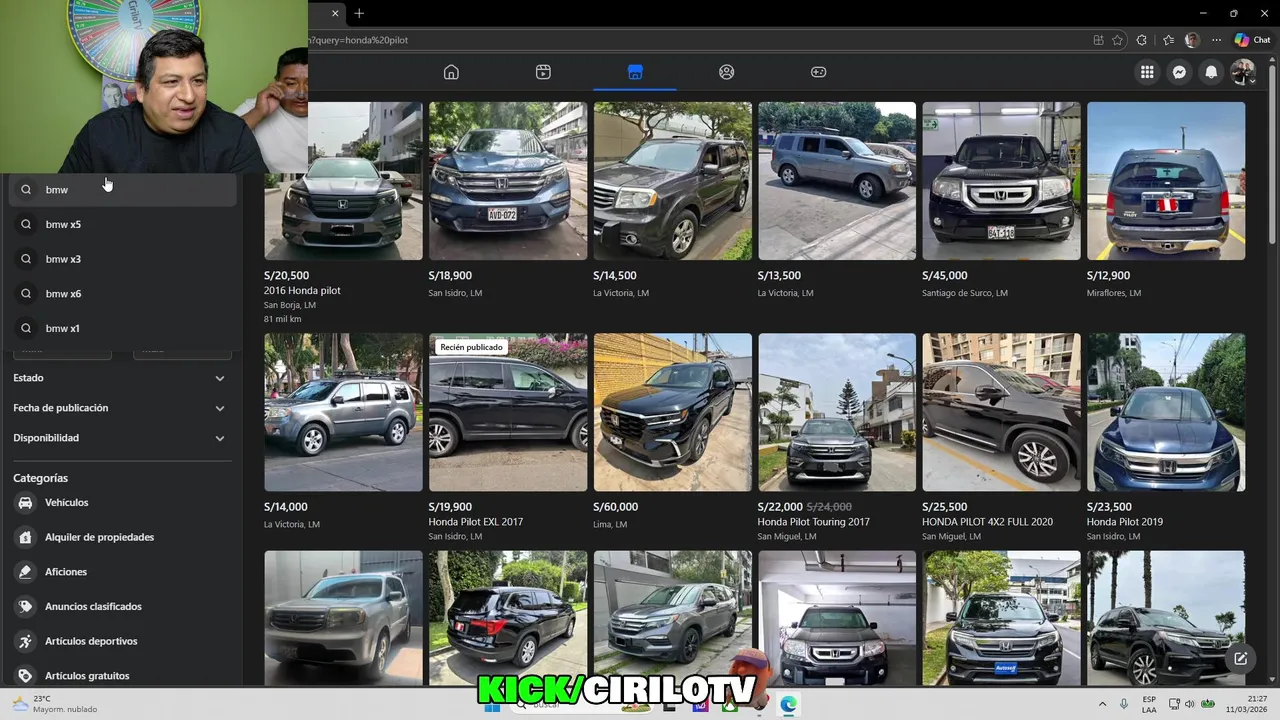Open the Anuncios clasificados category
Image resolution: width=1280 pixels, height=720 pixels.
120,606
